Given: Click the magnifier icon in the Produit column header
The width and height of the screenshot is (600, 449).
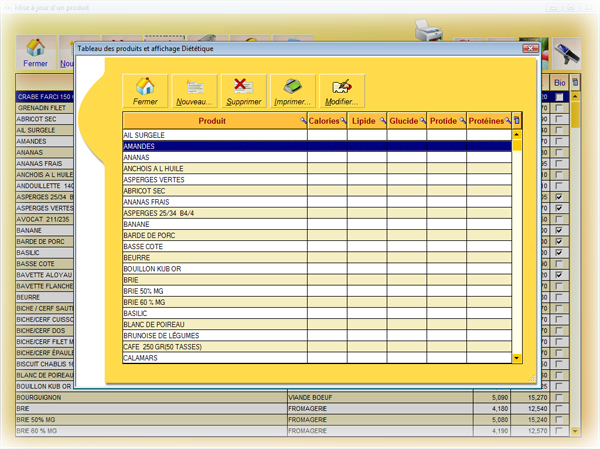Looking at the screenshot, I should pos(303,121).
